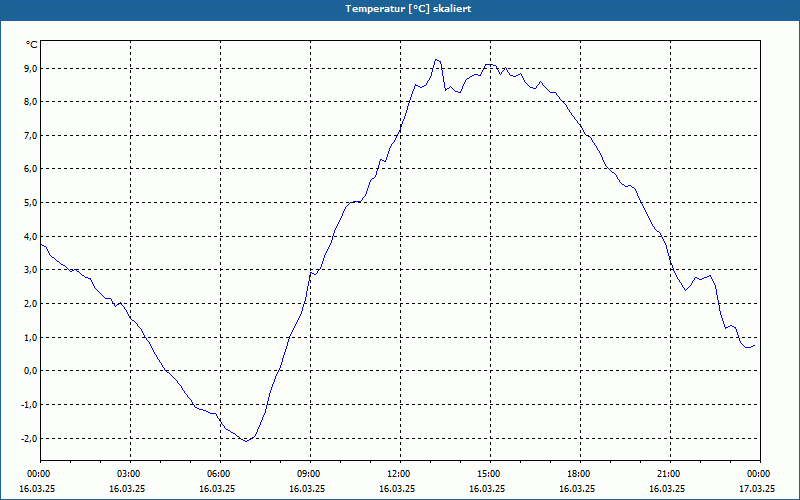Select the '2,0' y-axis value
The height and width of the screenshot is (500, 800).
point(30,304)
